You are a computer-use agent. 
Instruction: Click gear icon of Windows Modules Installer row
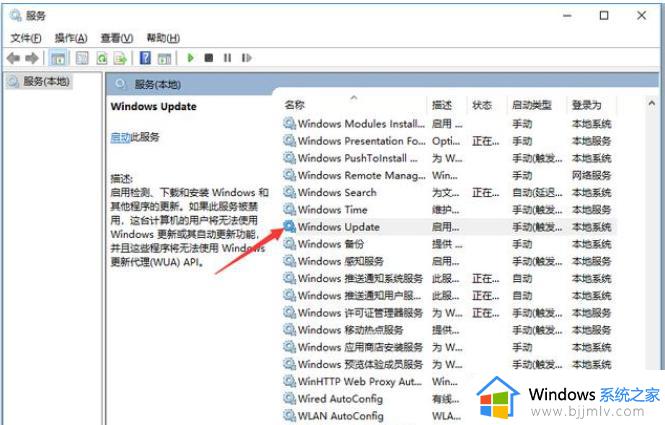pyautogui.click(x=290, y=123)
